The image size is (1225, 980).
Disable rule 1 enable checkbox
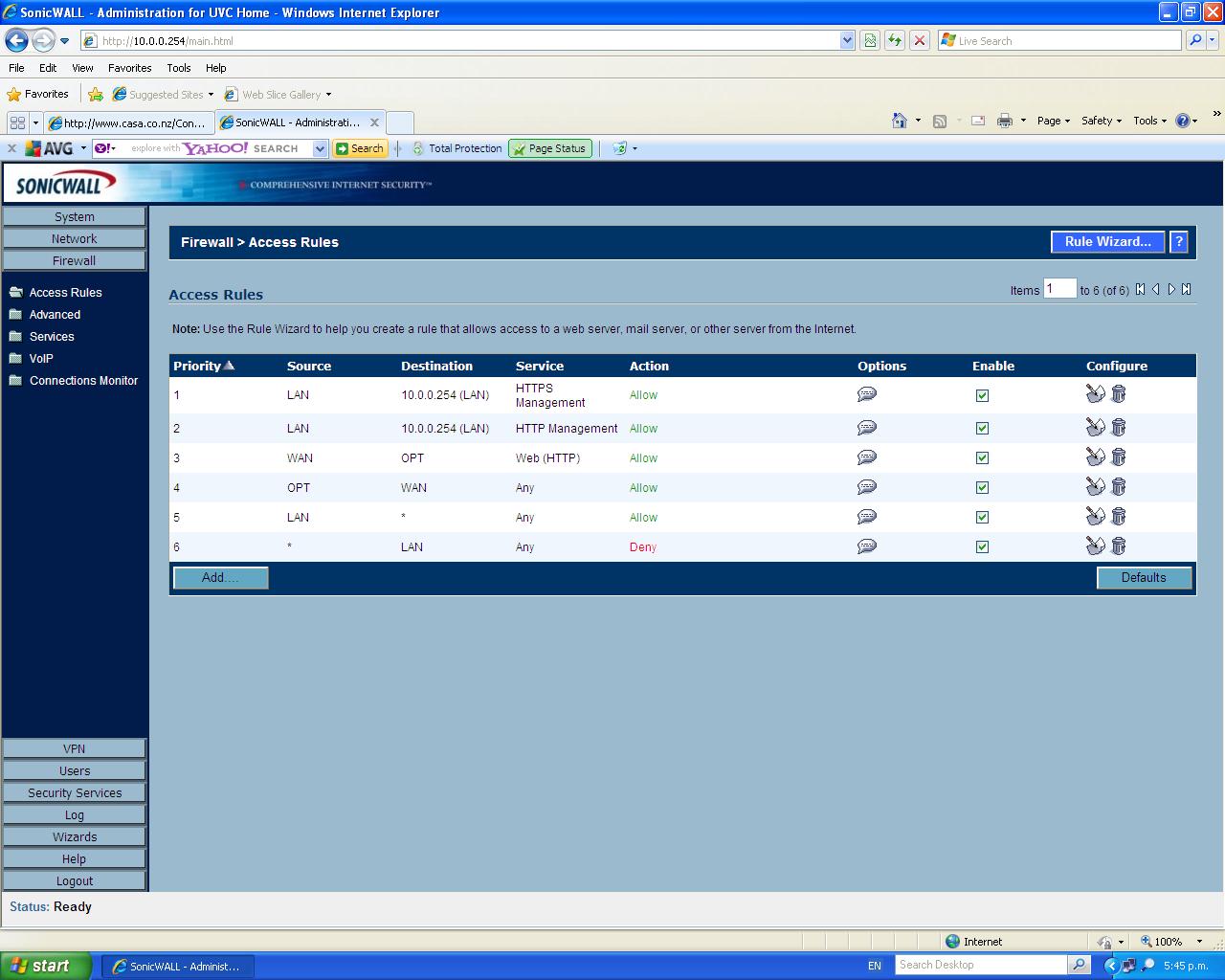click(982, 395)
